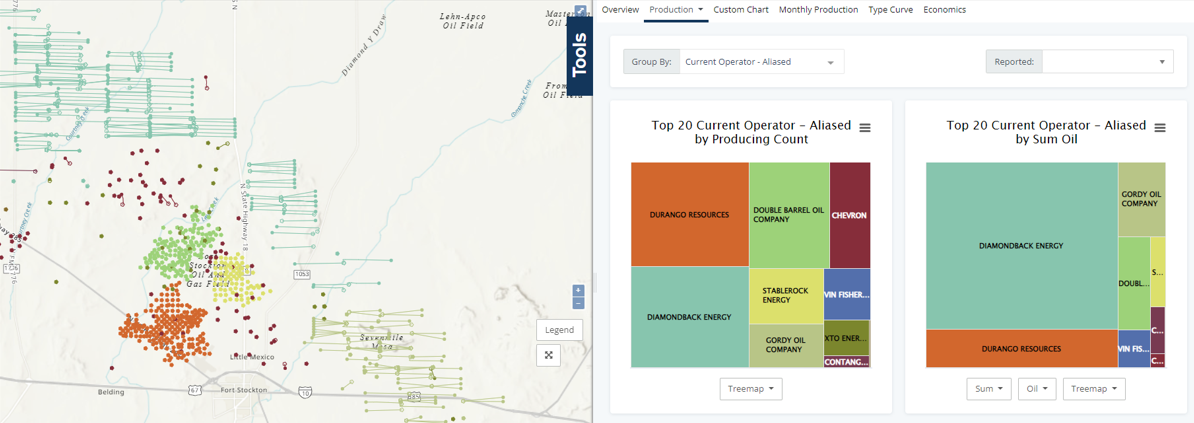This screenshot has height=423, width=1194.
Task: Open the Producing Count chart hamburger menu
Action: coord(865,128)
